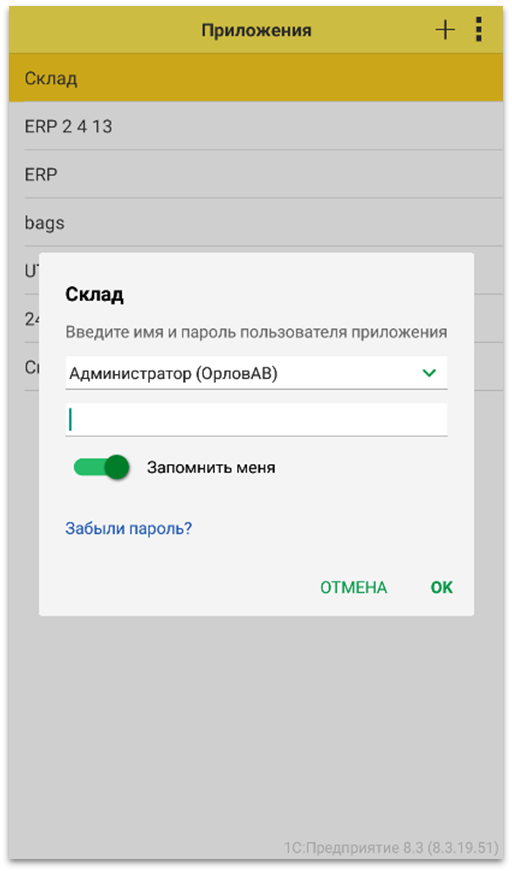Select the highlighted Склад application row
This screenshot has width=512, height=871.
[256, 78]
